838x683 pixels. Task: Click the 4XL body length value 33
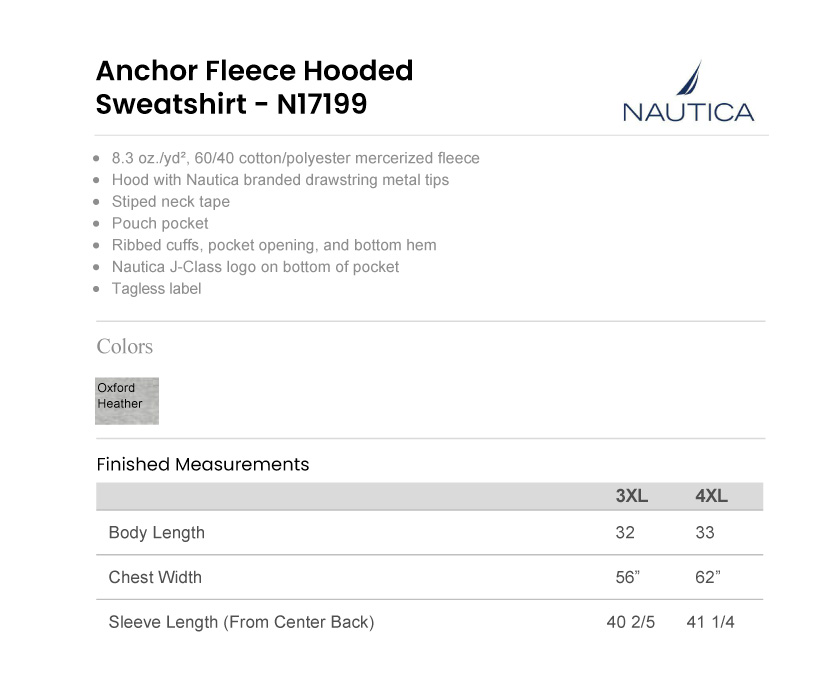[705, 533]
